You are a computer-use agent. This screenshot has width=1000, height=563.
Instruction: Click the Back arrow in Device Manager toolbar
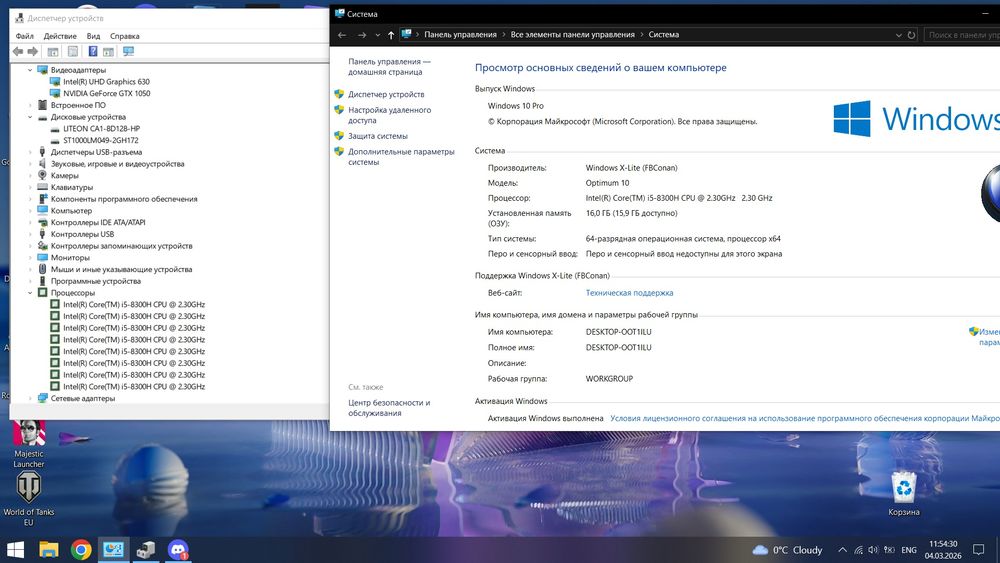click(x=18, y=52)
